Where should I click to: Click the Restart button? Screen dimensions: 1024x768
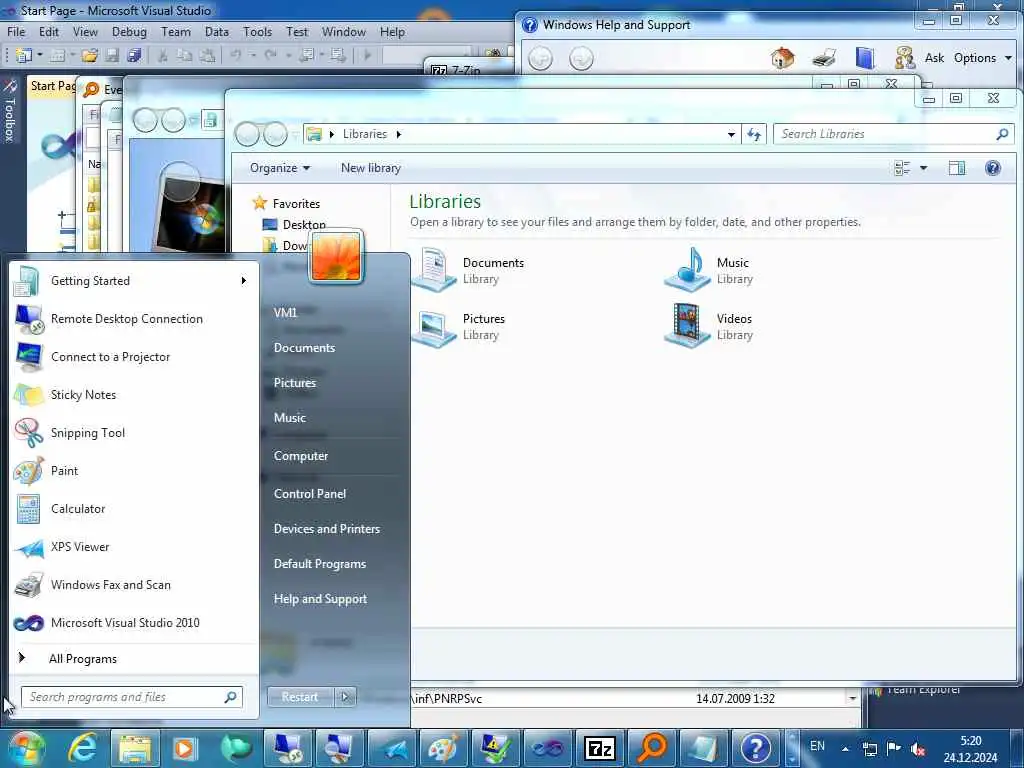(300, 697)
